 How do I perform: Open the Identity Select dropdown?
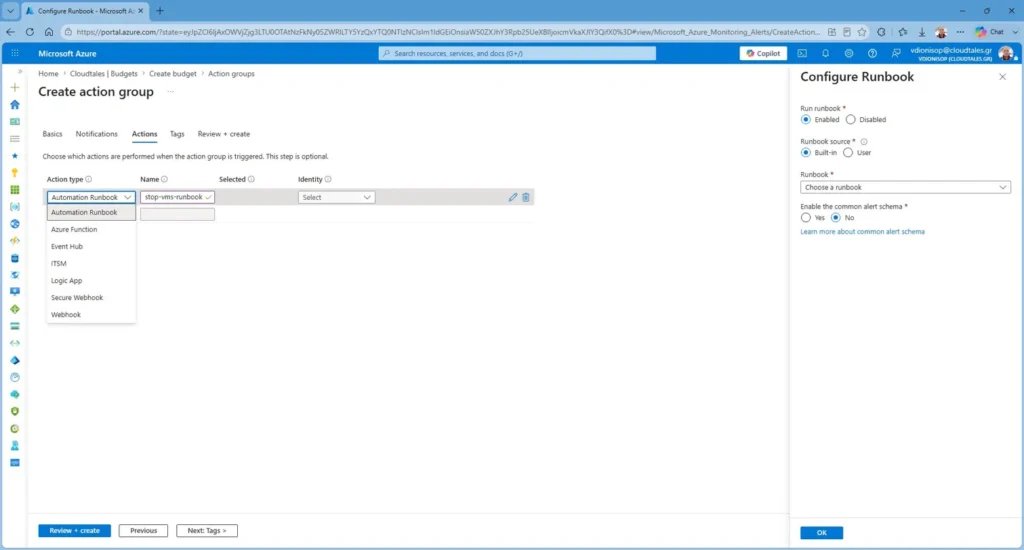(336, 197)
